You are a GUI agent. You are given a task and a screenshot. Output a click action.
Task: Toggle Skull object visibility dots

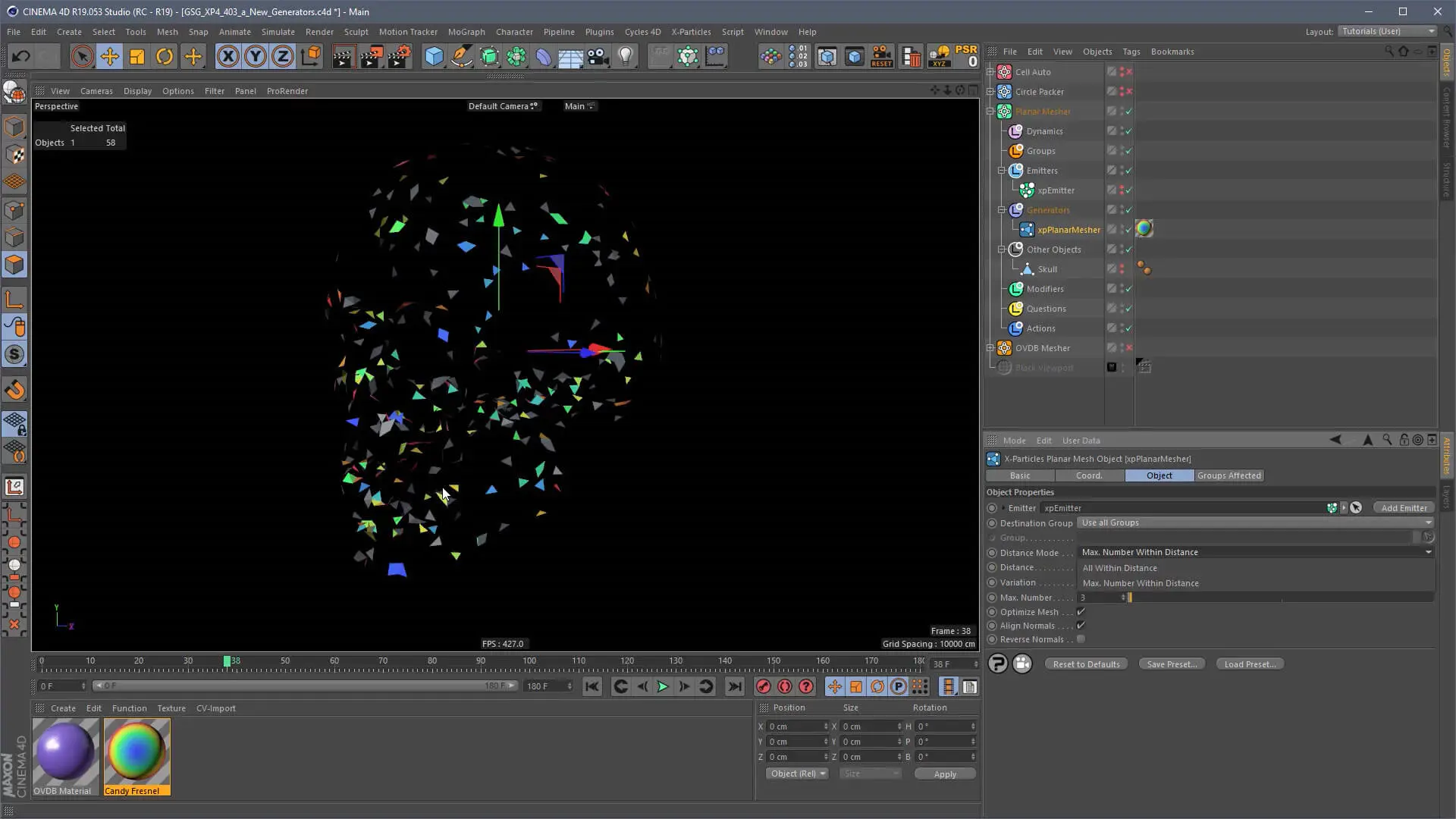[x=1122, y=269]
